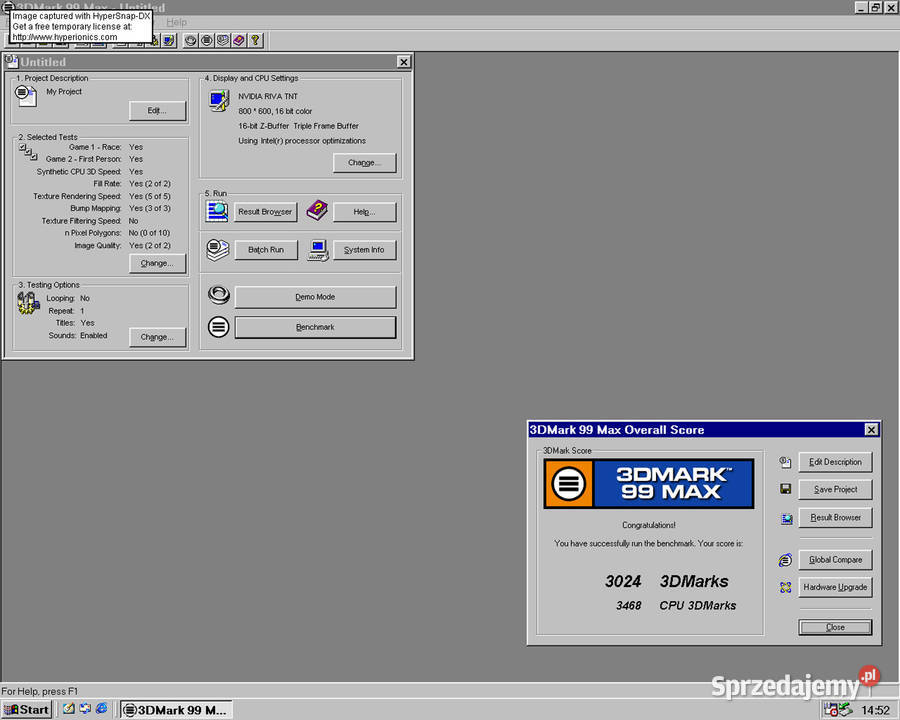Click the striped circle icon beside Benchmark

pos(218,327)
